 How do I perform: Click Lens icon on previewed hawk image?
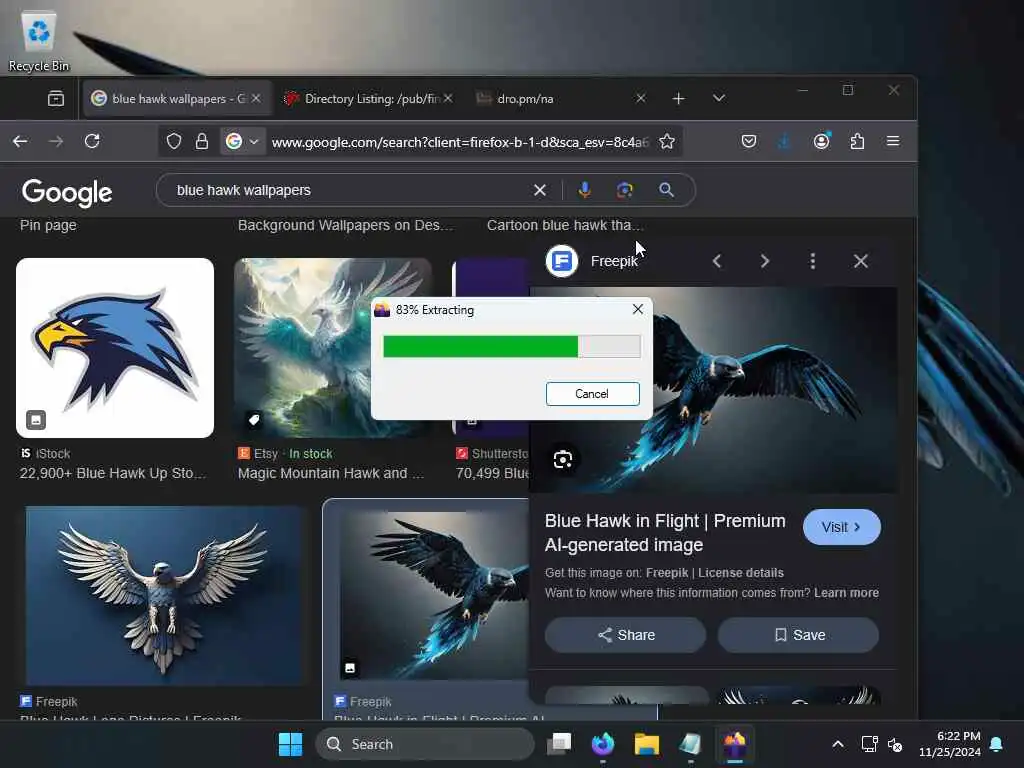[563, 459]
